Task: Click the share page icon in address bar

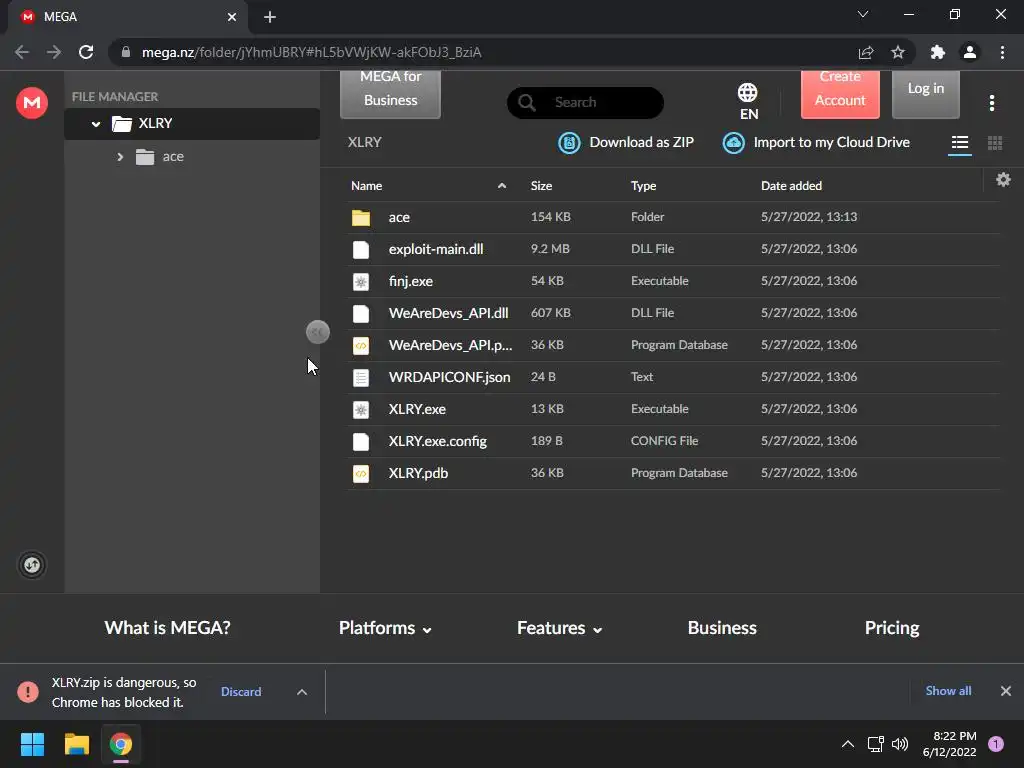Action: [x=866, y=52]
